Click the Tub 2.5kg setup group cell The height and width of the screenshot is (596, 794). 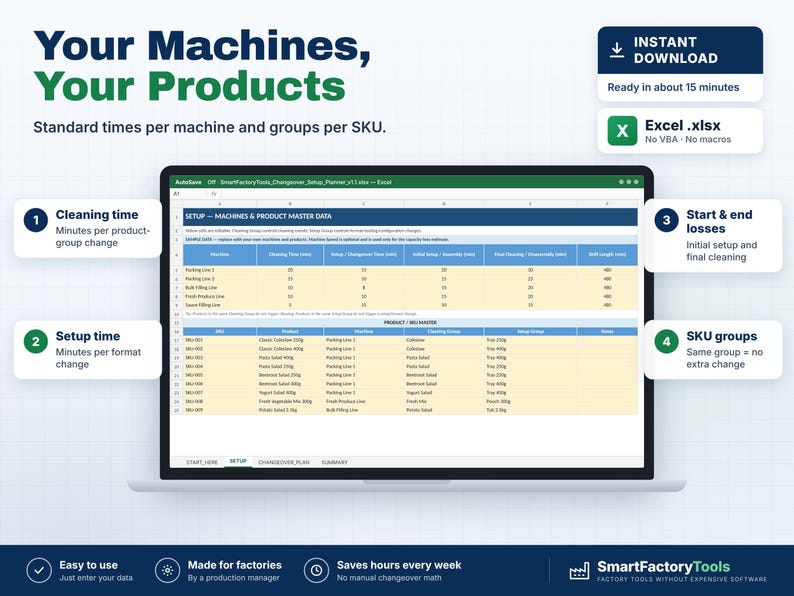pyautogui.click(x=530, y=410)
